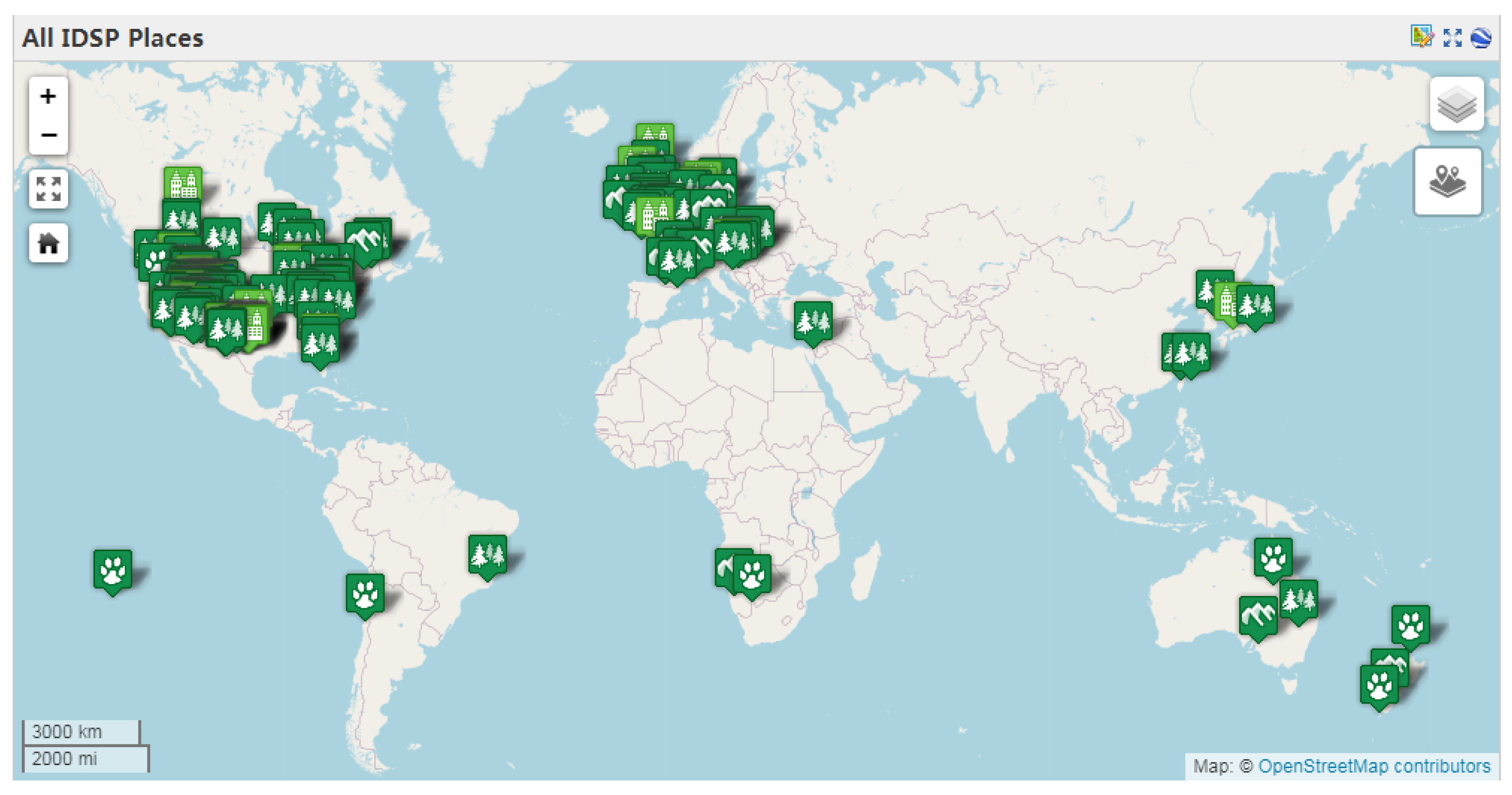Click the zoom out minus button
Viewport: 1512px width, 795px height.
[x=48, y=135]
